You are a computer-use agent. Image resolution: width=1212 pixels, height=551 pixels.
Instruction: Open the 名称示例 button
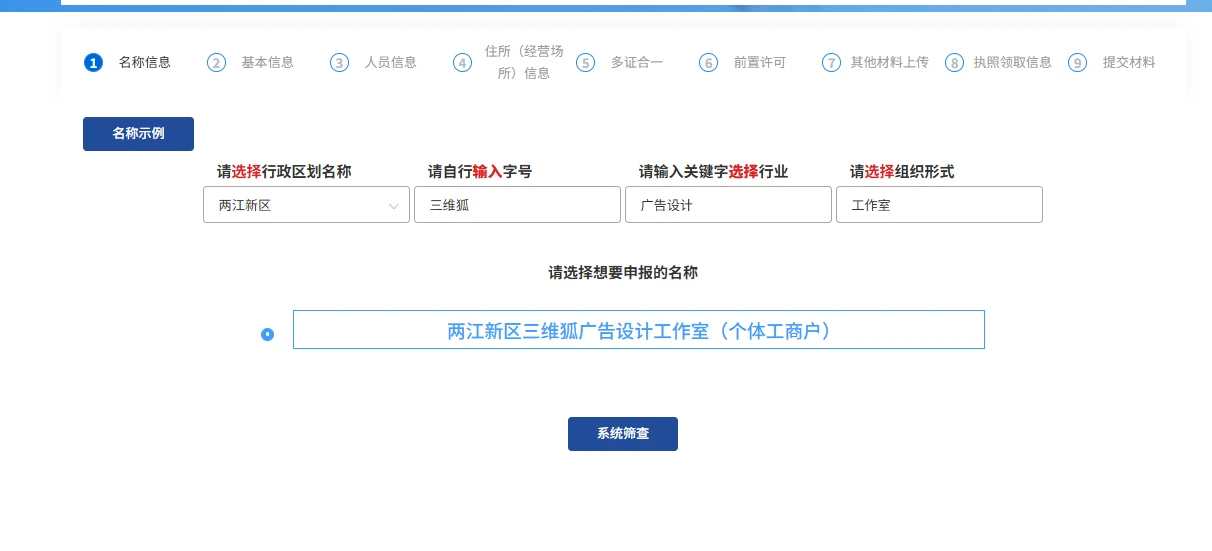point(138,134)
